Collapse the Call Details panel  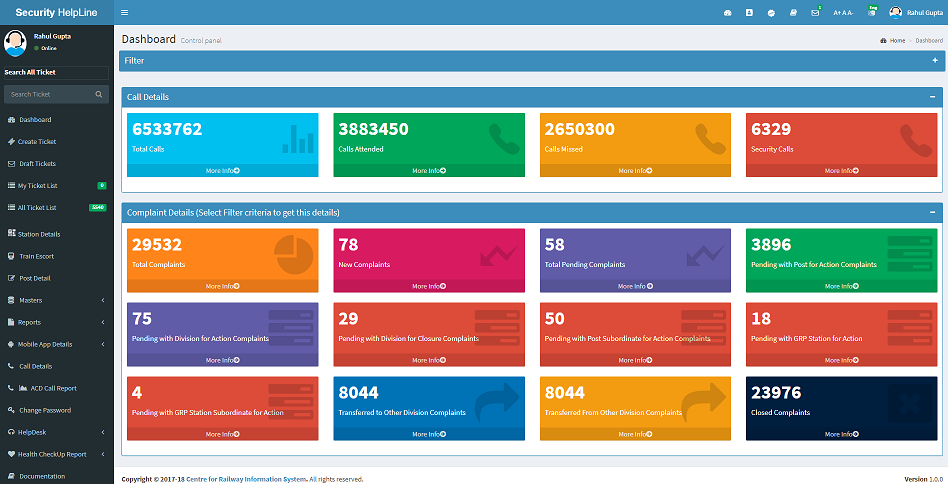click(x=932, y=97)
